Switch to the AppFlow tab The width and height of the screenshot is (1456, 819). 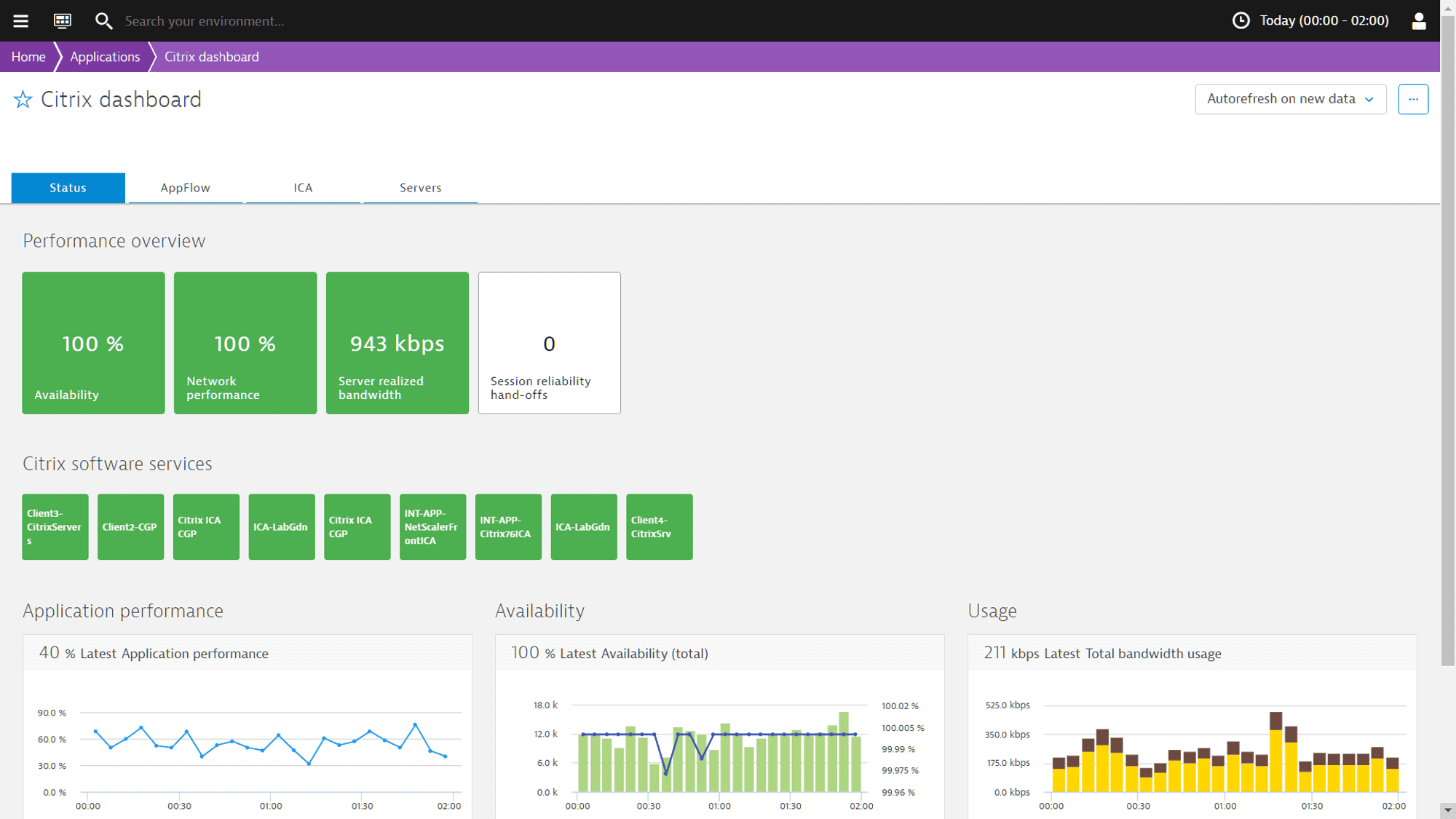click(x=185, y=188)
